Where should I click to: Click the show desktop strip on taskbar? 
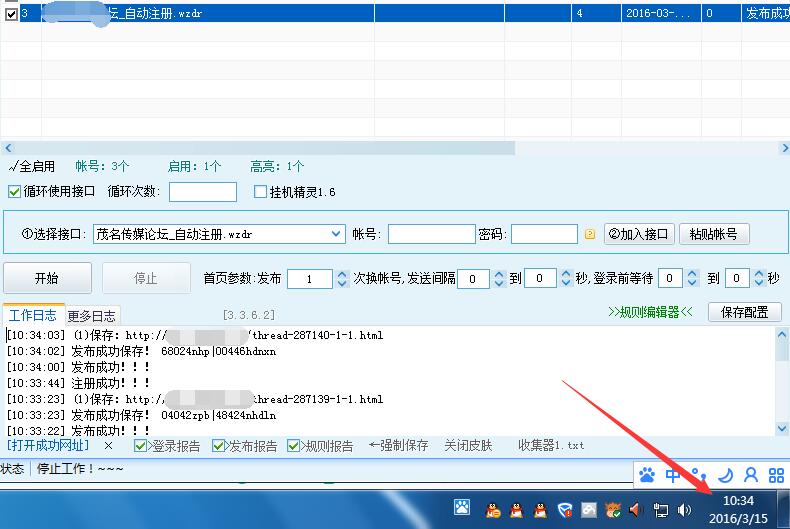coord(783,509)
